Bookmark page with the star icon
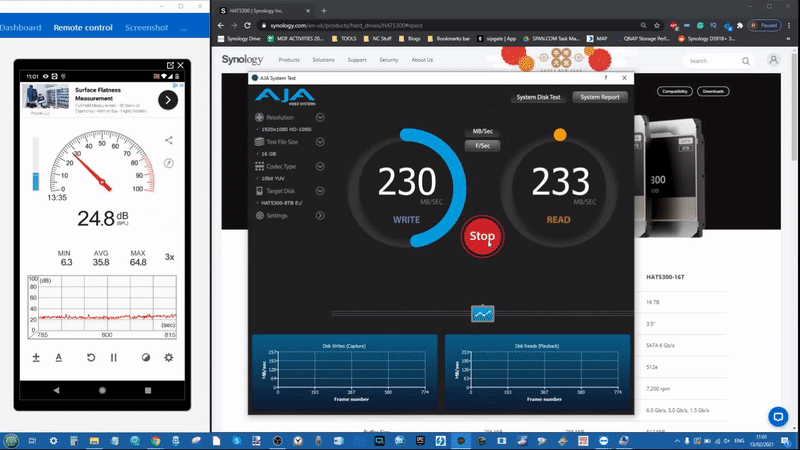800x450 pixels. [x=657, y=26]
